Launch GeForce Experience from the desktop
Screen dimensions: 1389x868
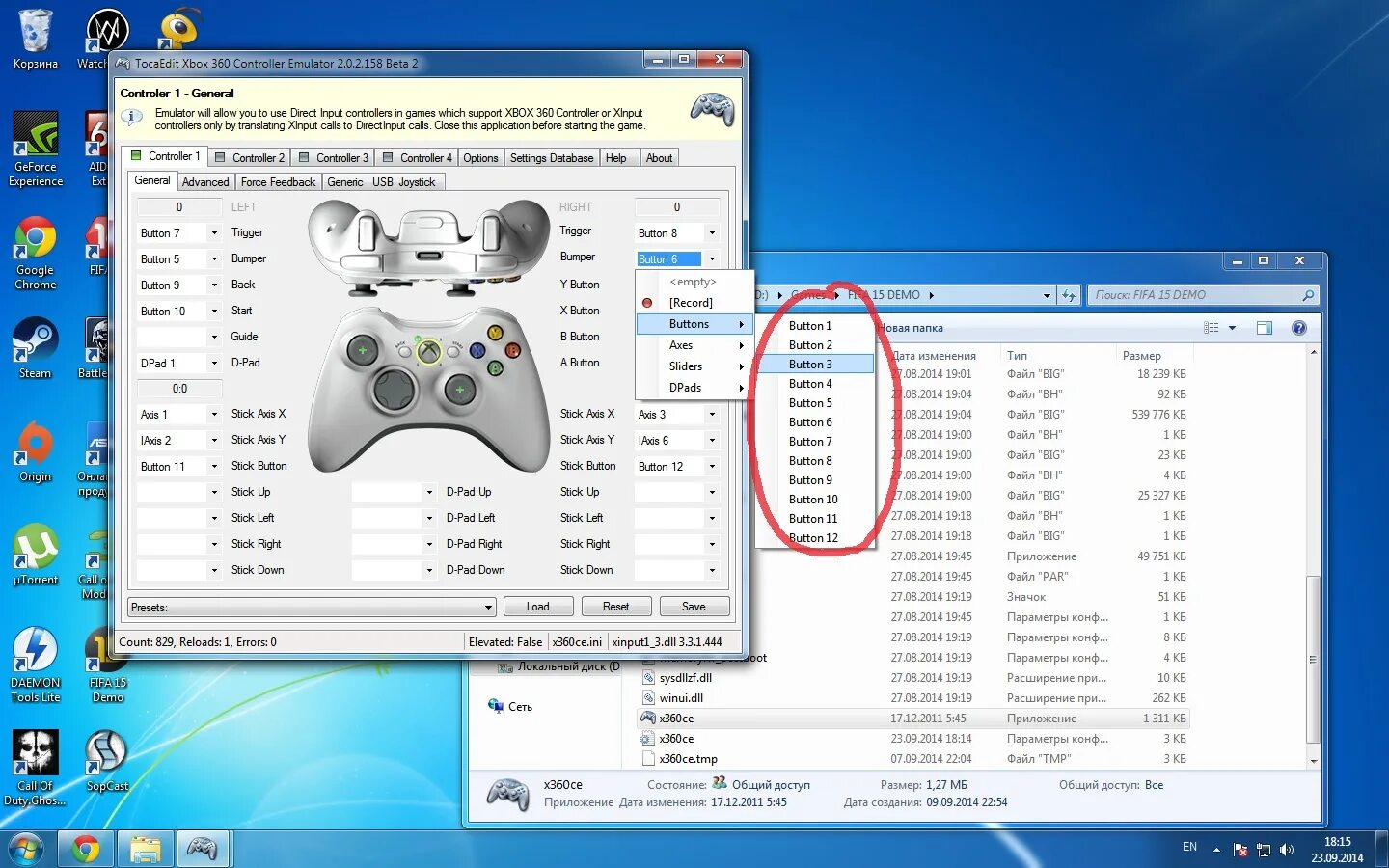click(36, 149)
